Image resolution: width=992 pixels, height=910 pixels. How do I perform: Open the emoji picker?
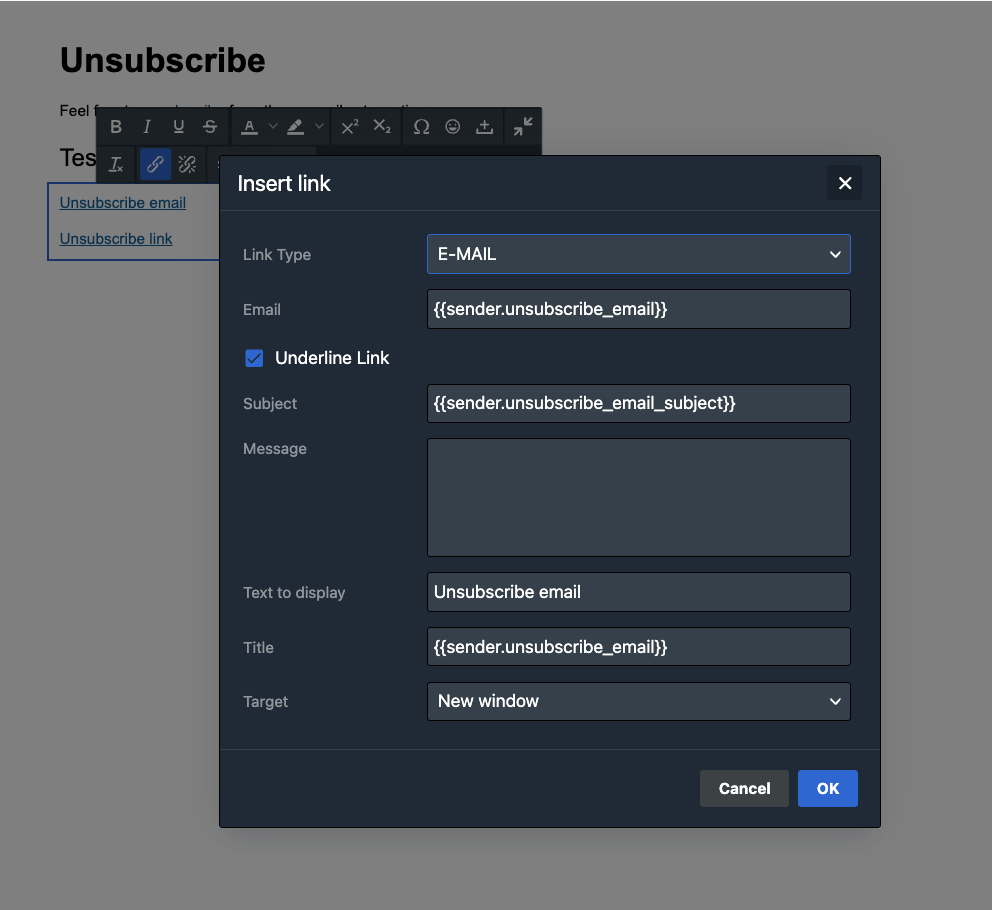coord(453,127)
